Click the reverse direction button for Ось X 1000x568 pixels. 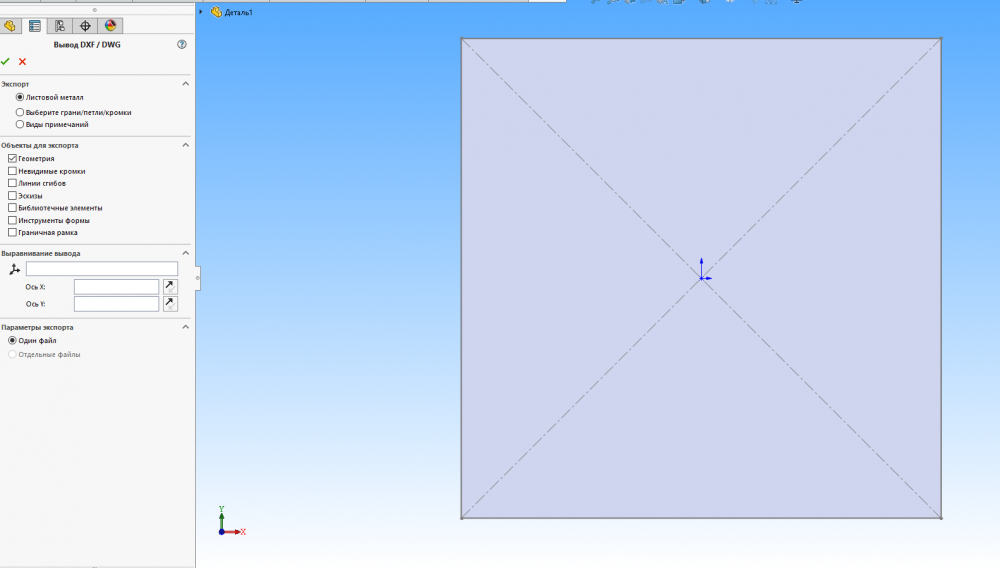tap(170, 286)
